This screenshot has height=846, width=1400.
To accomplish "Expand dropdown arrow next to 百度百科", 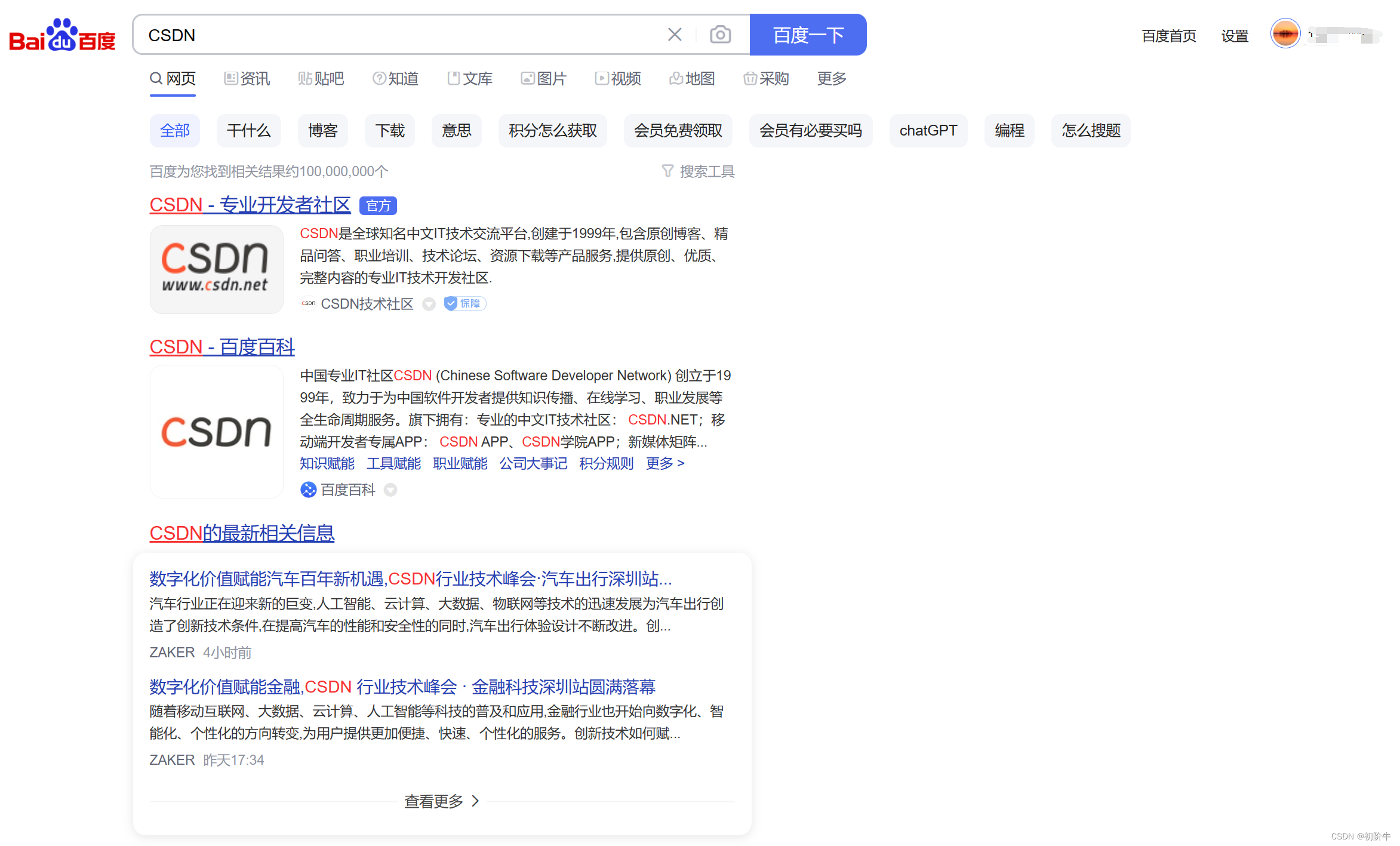I will pos(390,490).
